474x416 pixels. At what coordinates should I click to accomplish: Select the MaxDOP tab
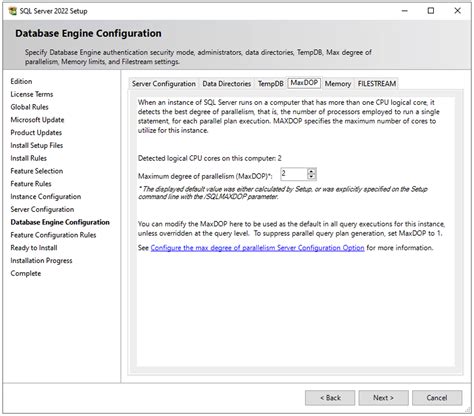[x=304, y=83]
